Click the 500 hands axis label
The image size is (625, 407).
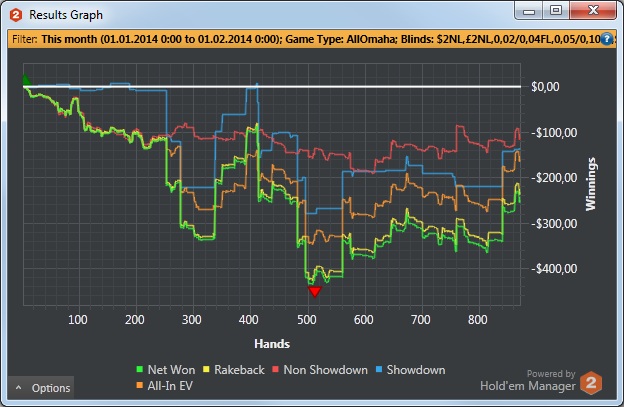click(x=307, y=320)
